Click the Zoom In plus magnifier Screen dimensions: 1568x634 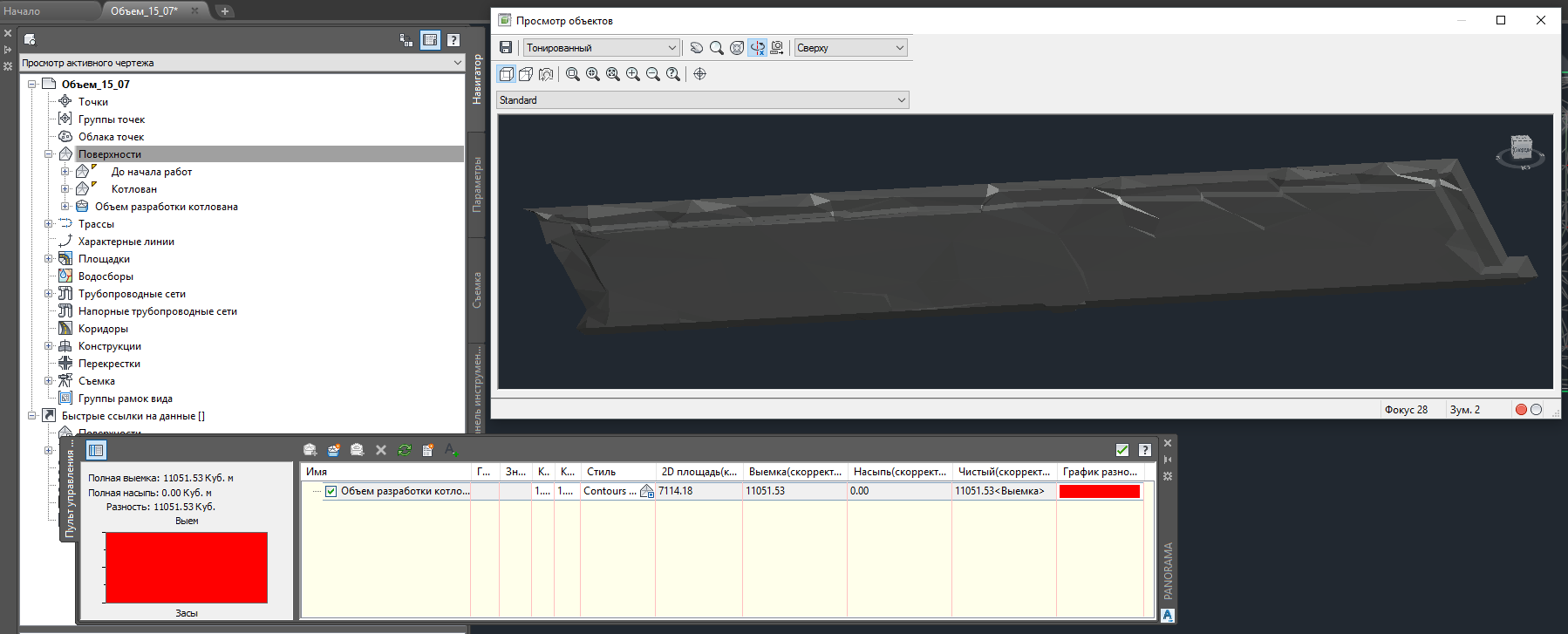pos(633,74)
